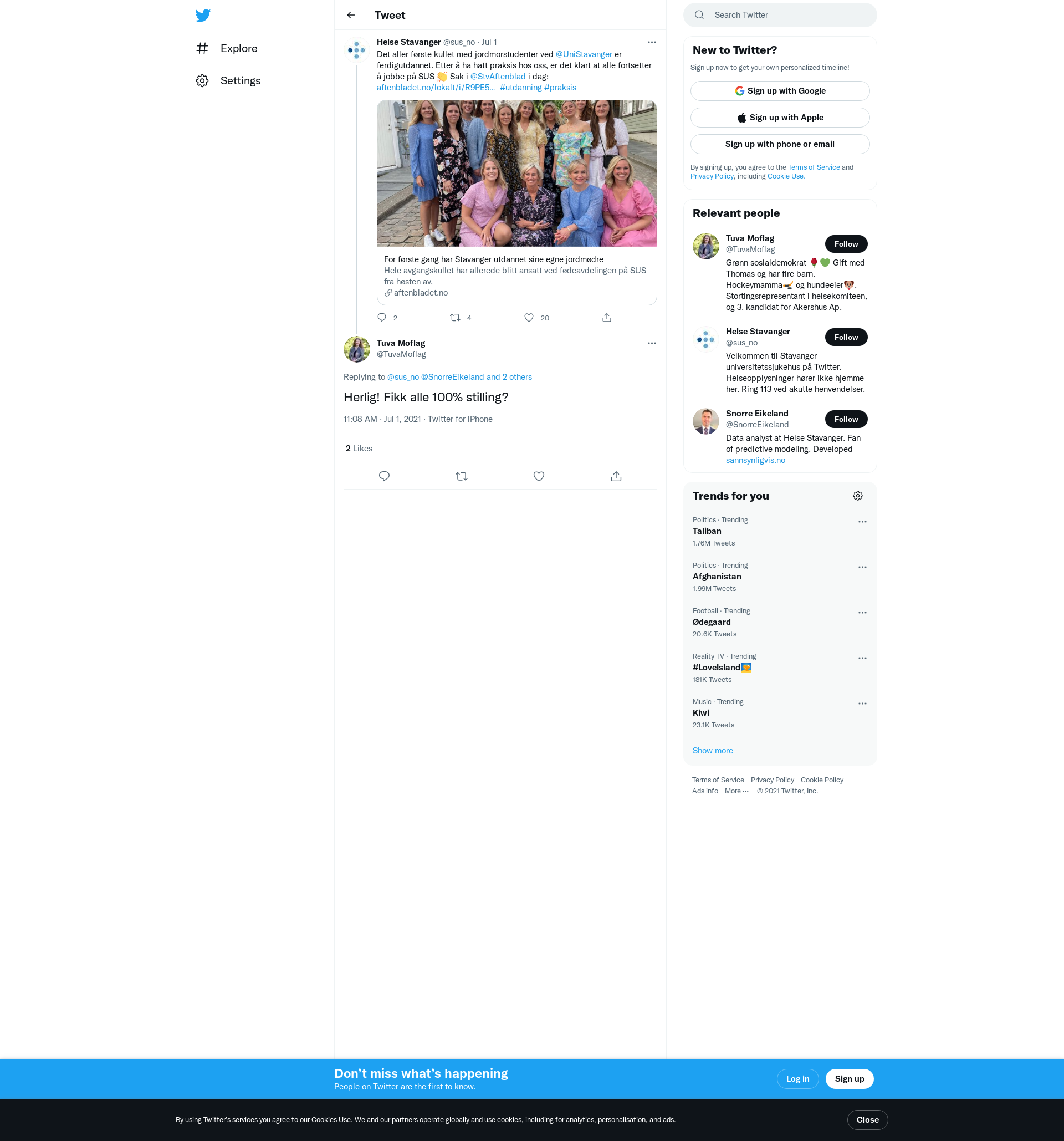Sign up with phone or email
Viewport: 1064px width, 1141px height.
(780, 144)
